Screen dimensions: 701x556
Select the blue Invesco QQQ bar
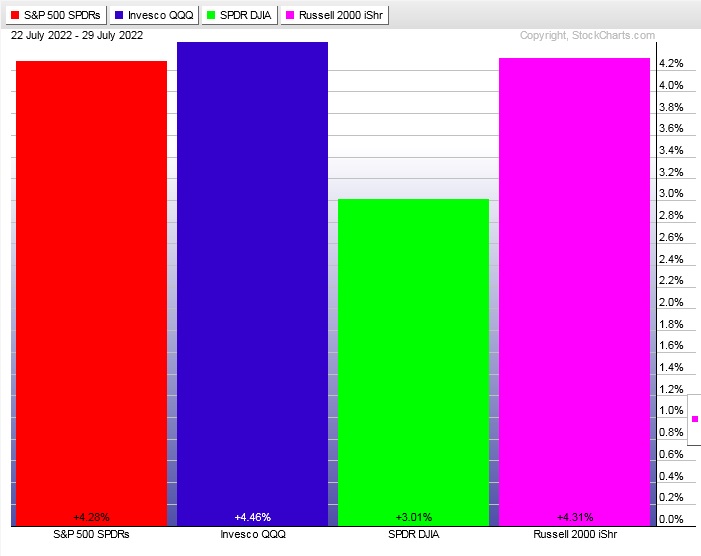tap(253, 284)
